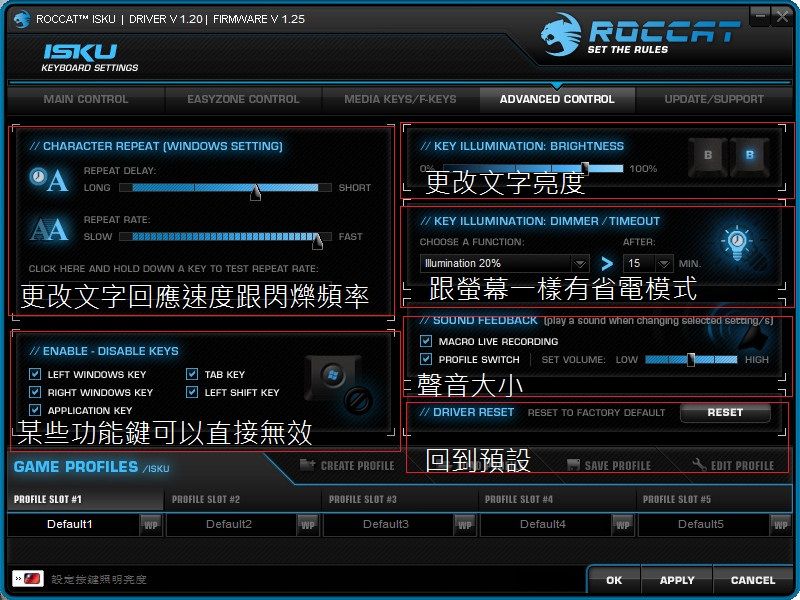The image size is (800, 600).
Task: Toggle Macro Live Recording sound feedback checkbox
Action: pos(426,341)
